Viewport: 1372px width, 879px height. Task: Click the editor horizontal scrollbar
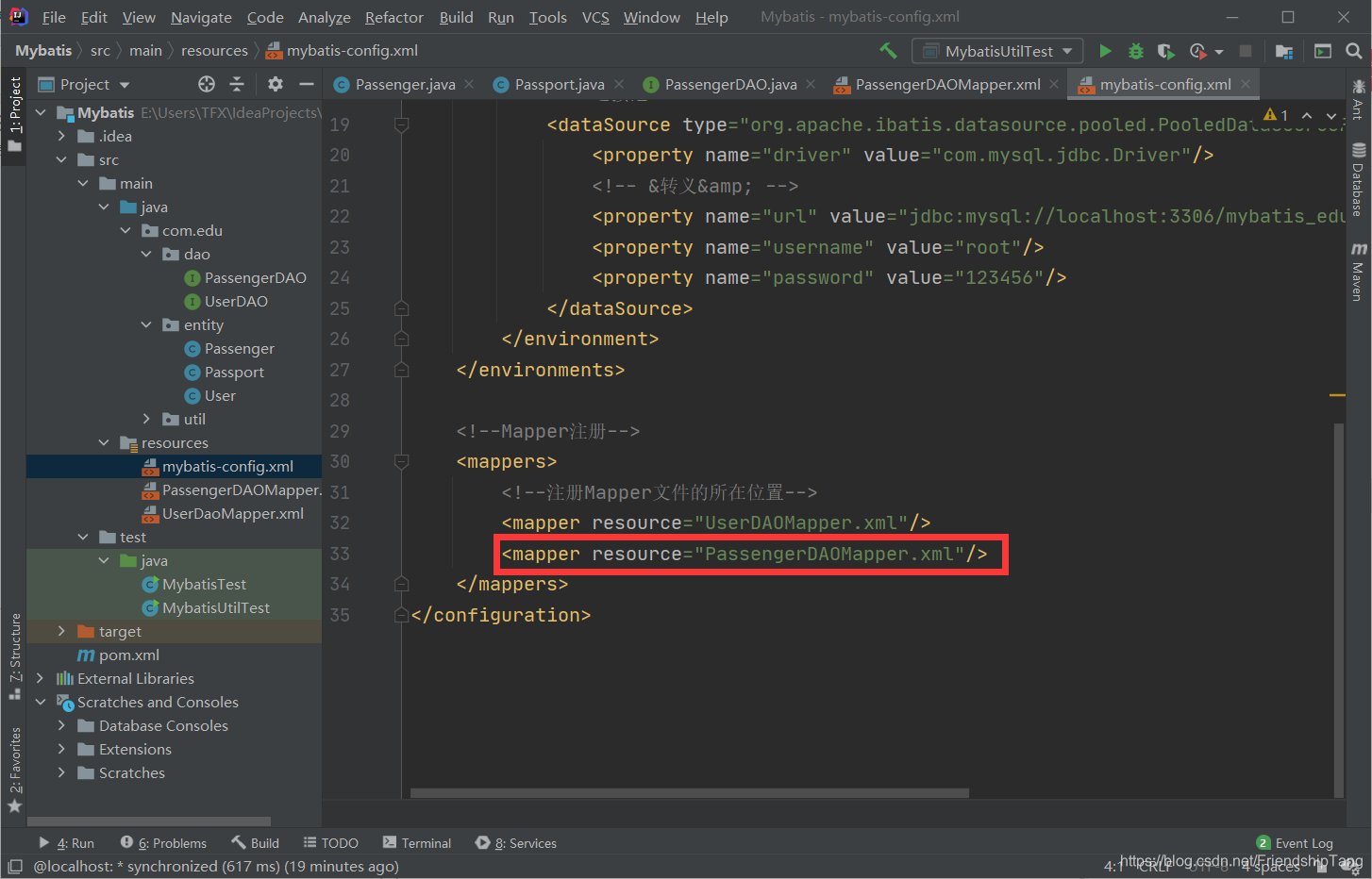click(689, 793)
